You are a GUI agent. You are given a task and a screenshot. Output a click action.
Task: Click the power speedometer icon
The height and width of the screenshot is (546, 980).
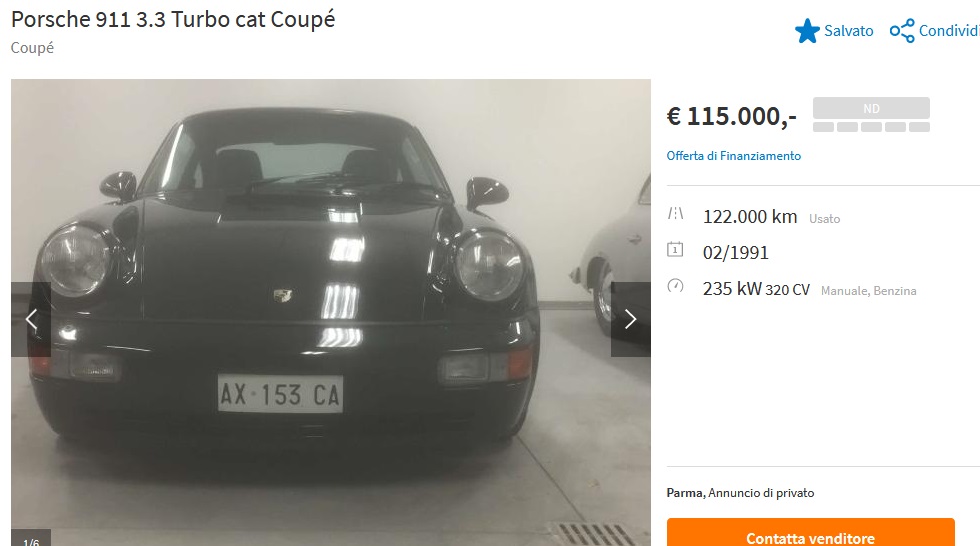(675, 286)
